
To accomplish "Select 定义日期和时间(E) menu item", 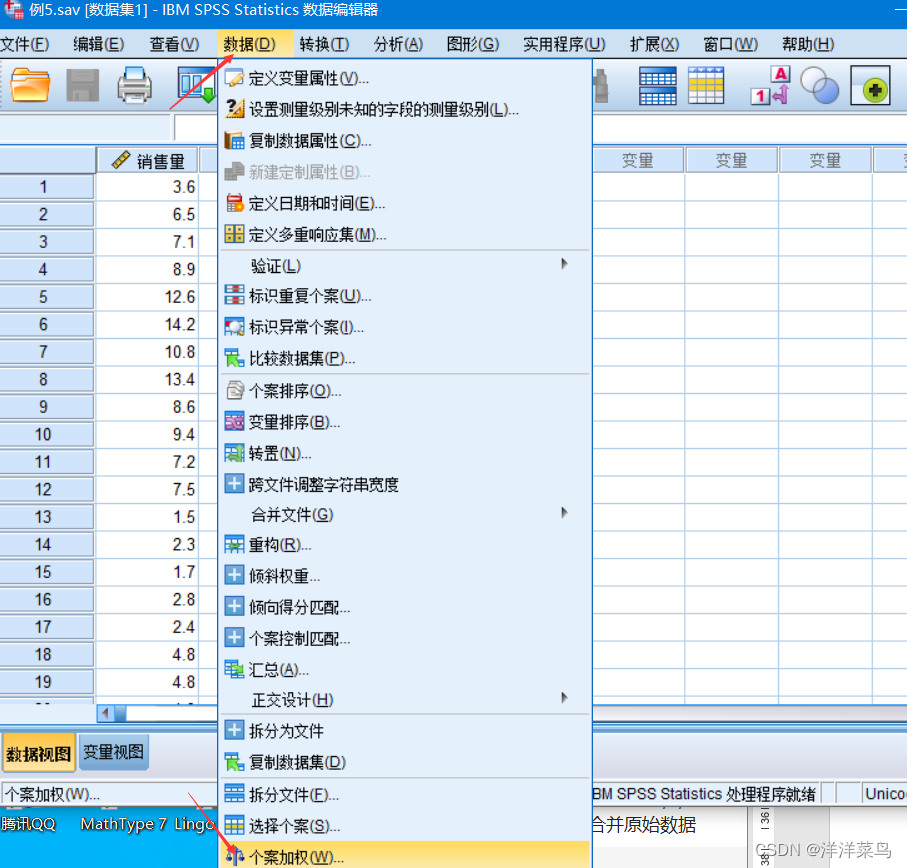I will point(405,204).
